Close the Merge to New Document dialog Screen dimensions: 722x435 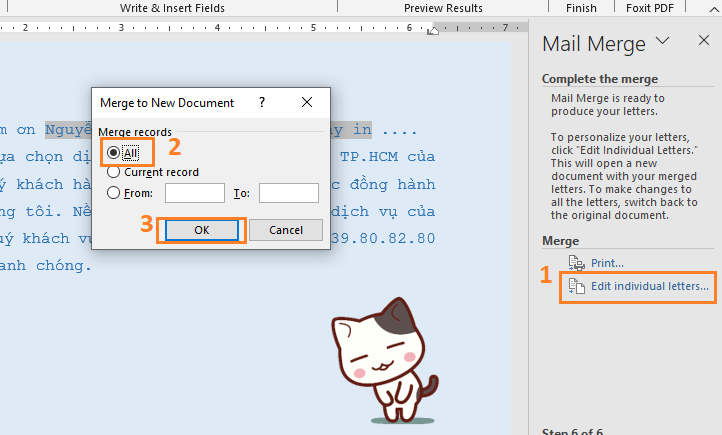coord(306,102)
